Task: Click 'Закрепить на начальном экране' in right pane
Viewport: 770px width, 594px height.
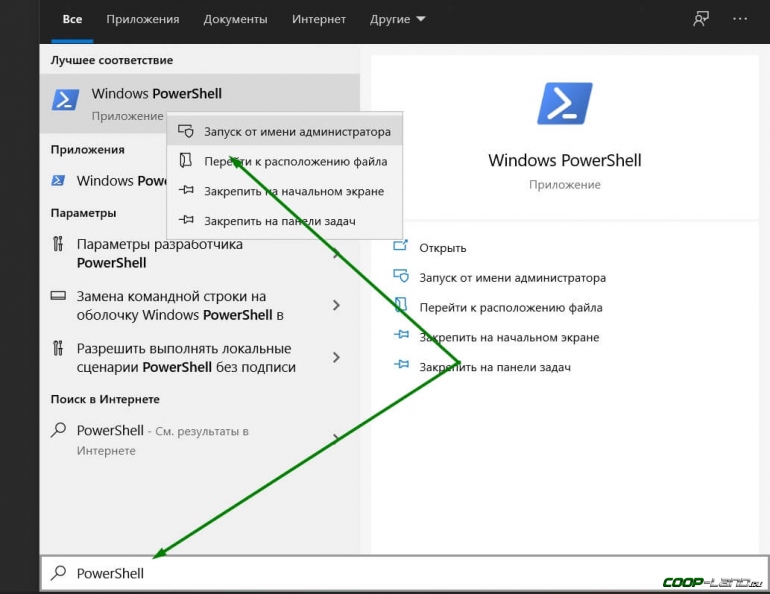Action: pyautogui.click(x=509, y=337)
